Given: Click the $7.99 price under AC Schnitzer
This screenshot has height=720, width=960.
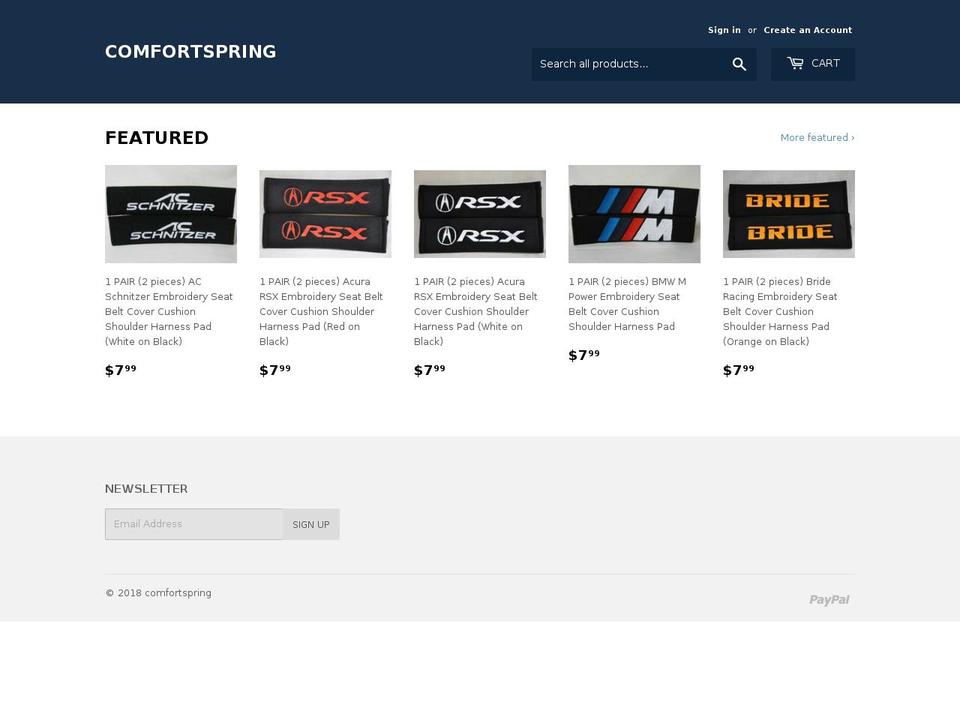Looking at the screenshot, I should pos(121,370).
